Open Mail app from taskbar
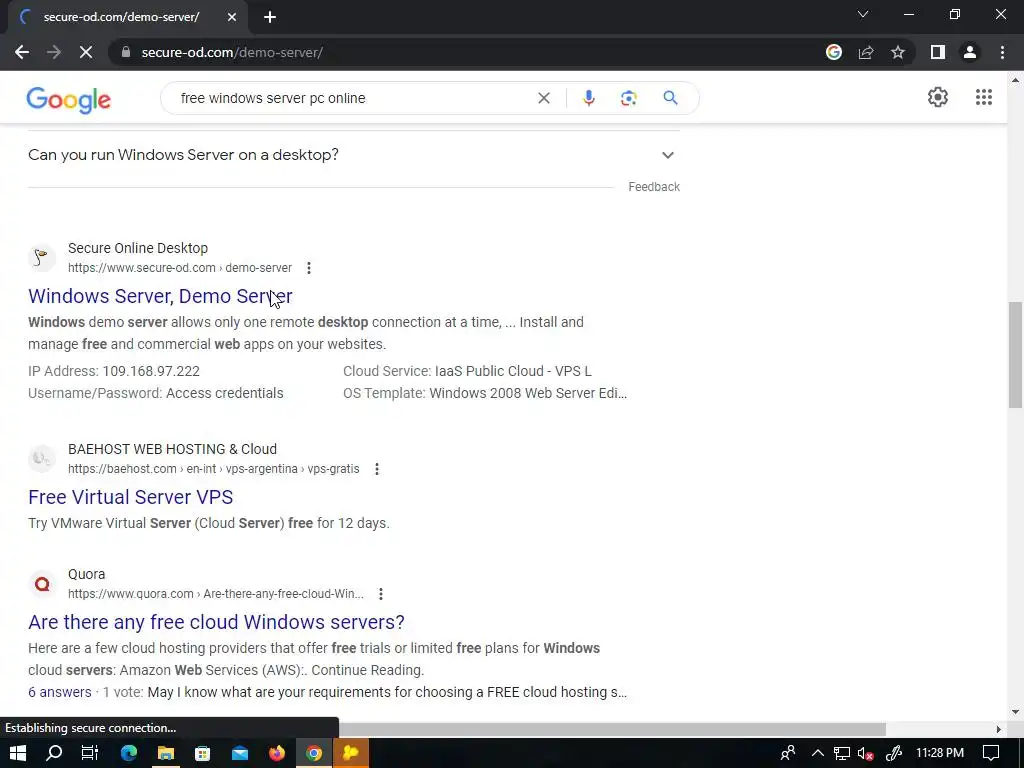 240,753
